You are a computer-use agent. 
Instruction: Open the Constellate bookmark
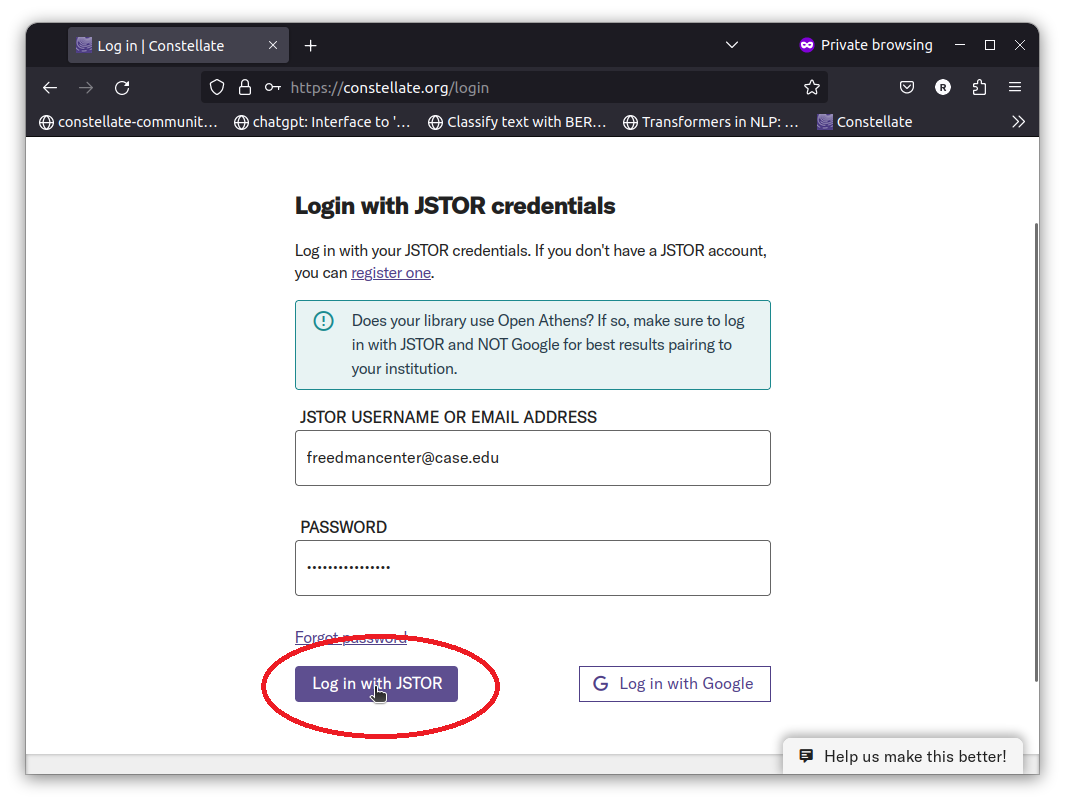[x=865, y=122]
